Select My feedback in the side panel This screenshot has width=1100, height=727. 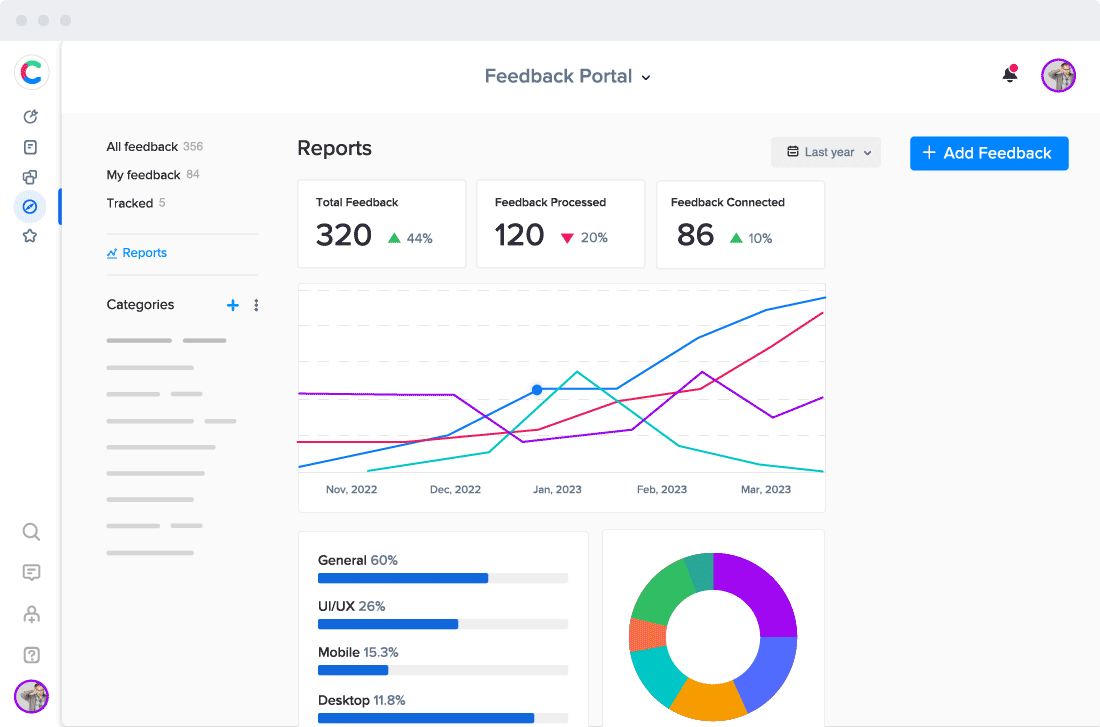pyautogui.click(x=143, y=175)
